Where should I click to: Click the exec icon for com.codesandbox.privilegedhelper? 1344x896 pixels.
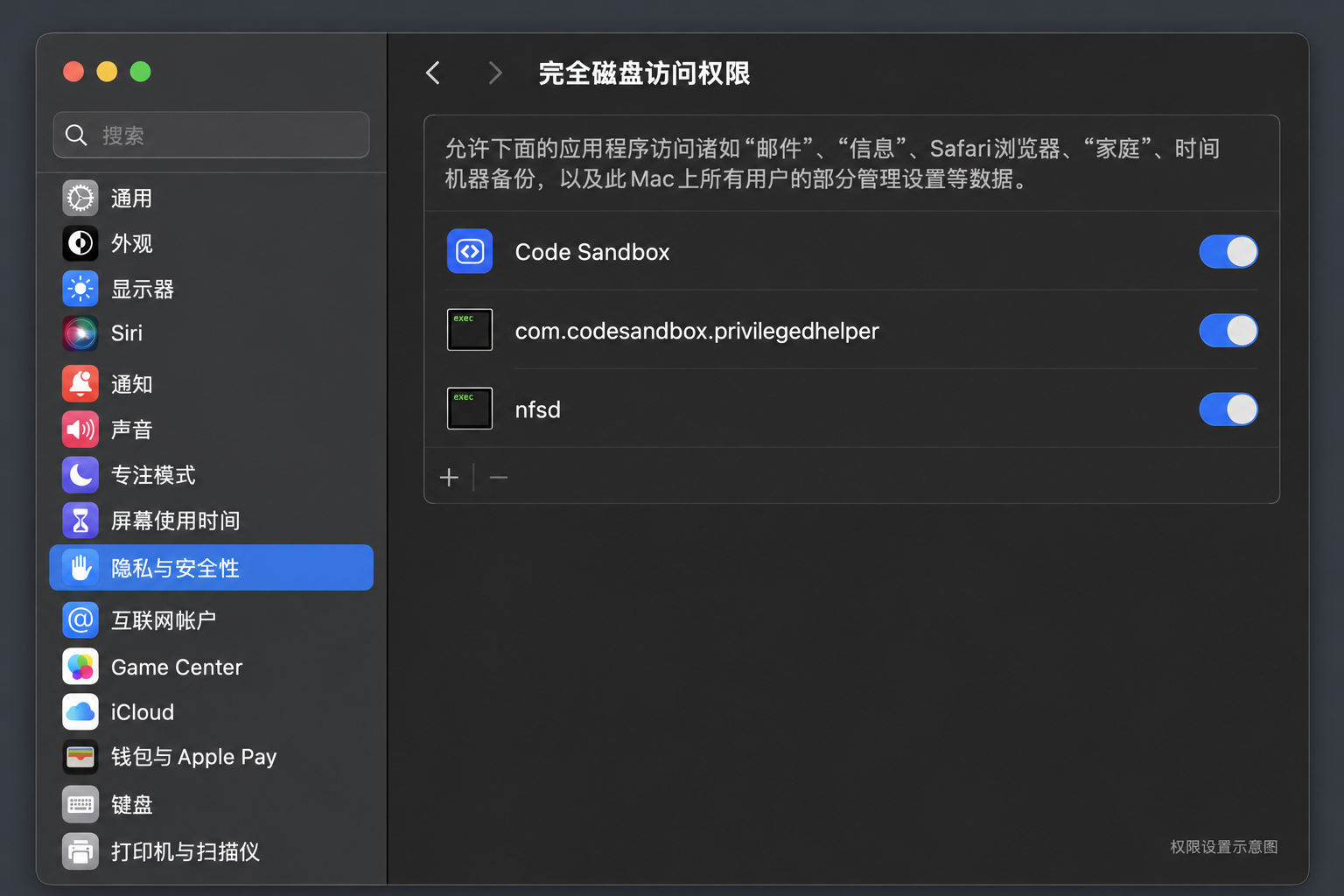click(470, 330)
